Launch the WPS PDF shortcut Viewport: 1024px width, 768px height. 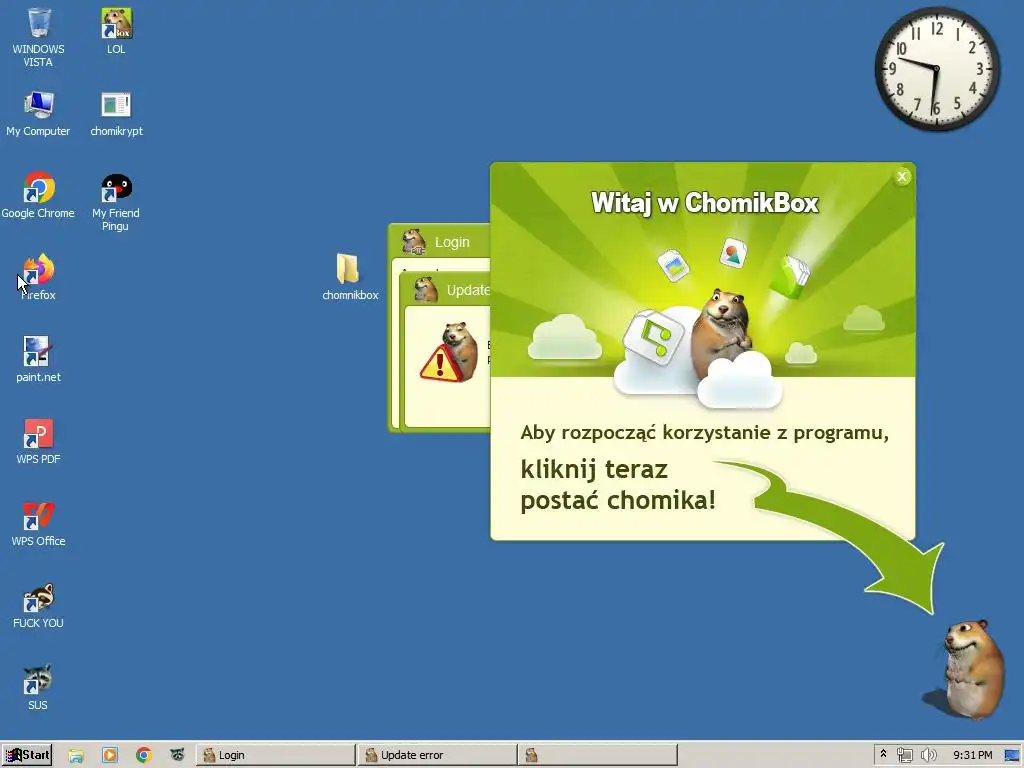click(38, 441)
